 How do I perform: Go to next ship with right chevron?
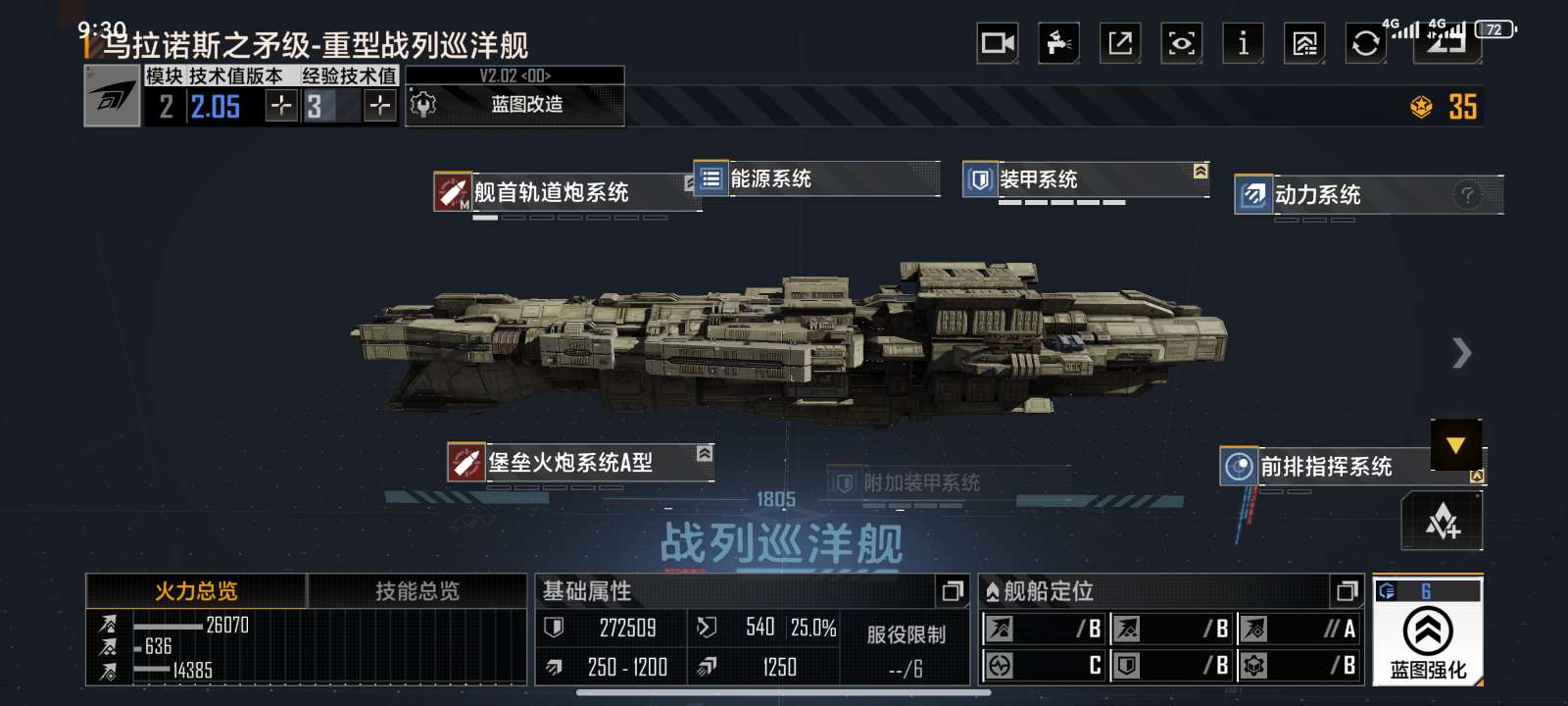1461,353
